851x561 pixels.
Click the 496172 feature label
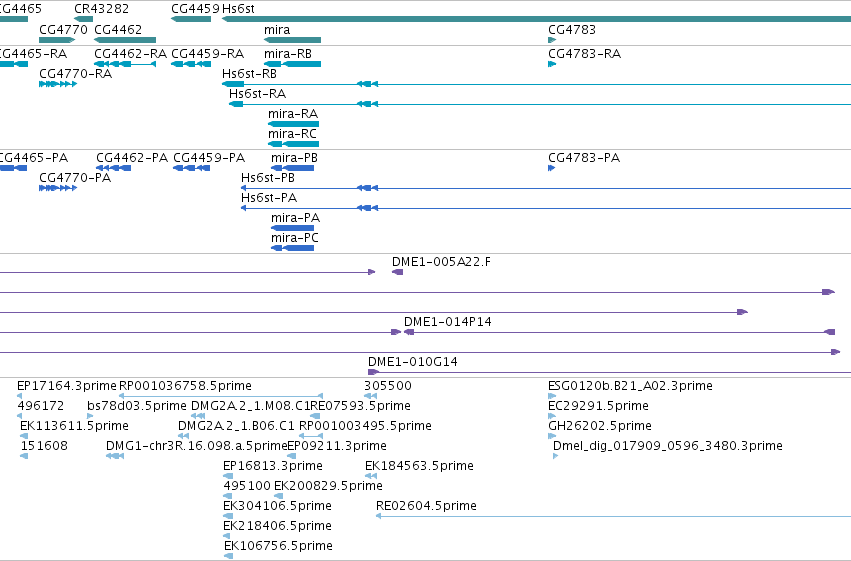pos(41,406)
